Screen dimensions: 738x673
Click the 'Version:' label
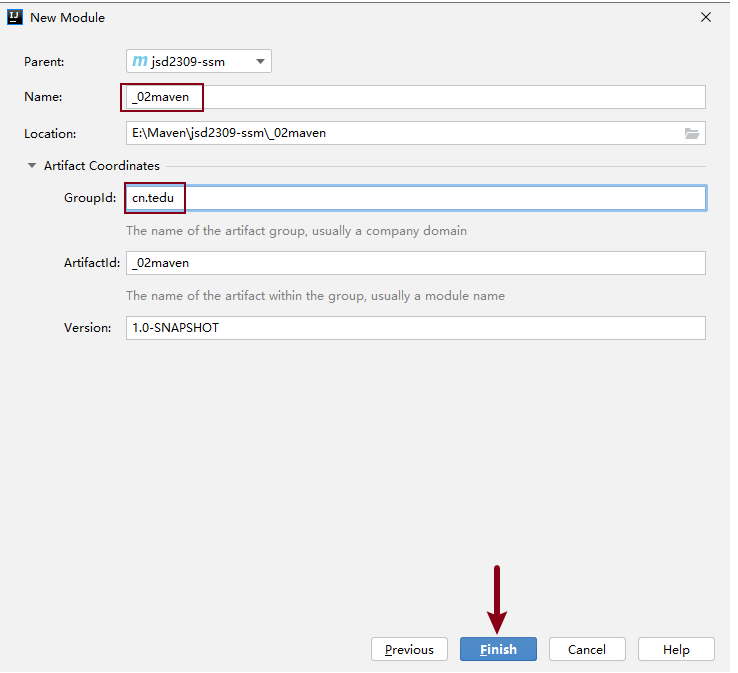pyautogui.click(x=88, y=328)
